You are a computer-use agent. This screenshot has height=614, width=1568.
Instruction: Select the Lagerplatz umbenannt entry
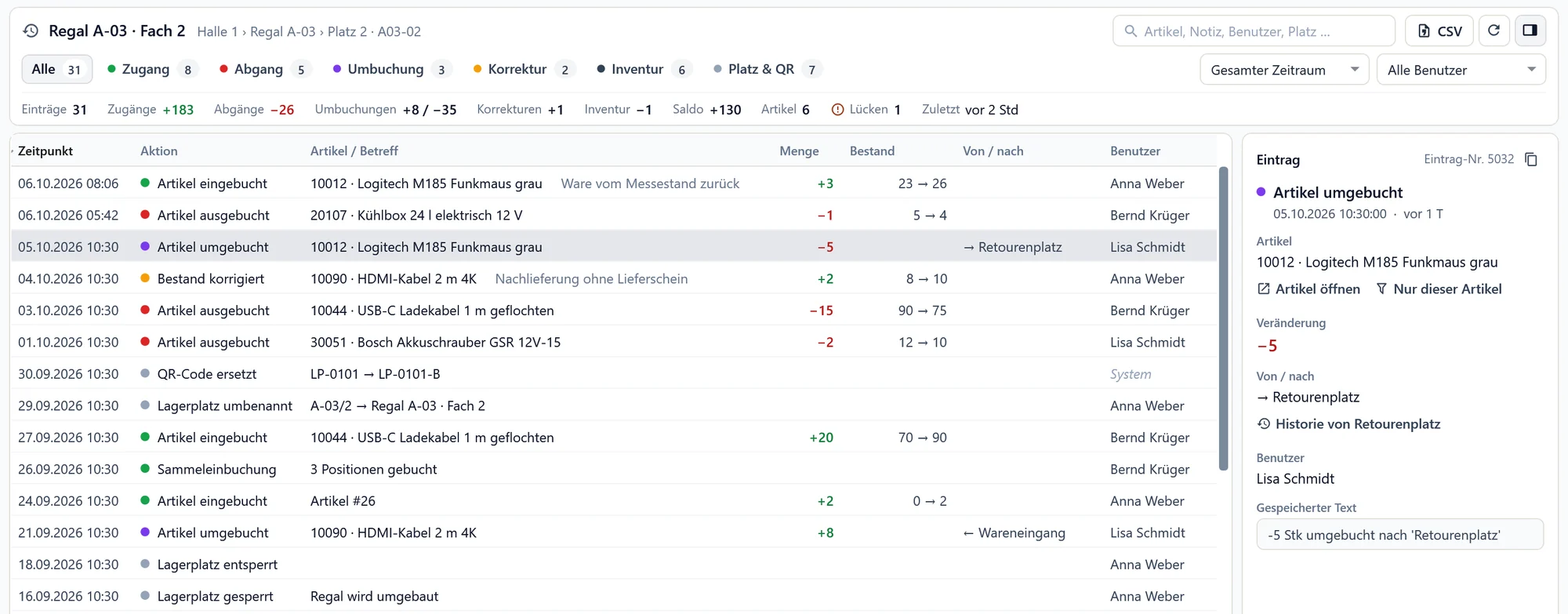coord(614,405)
